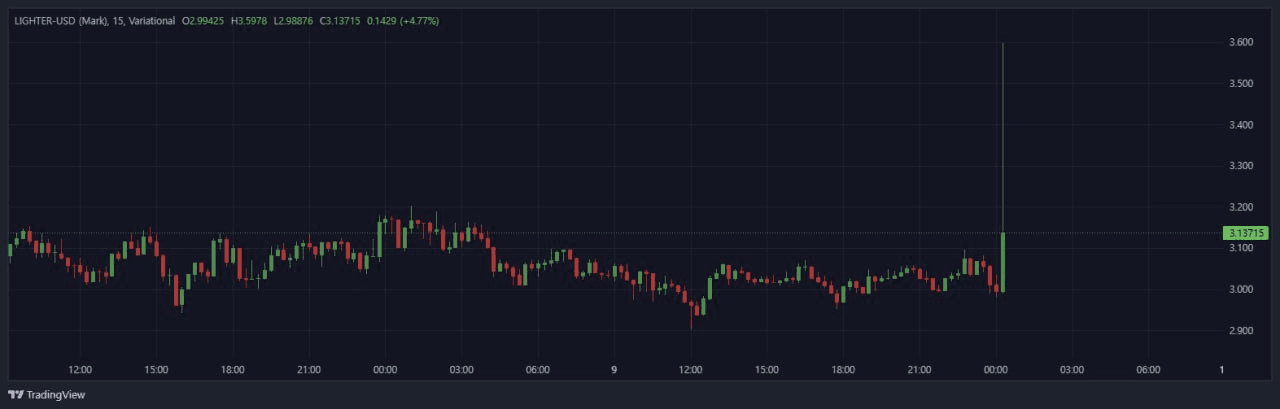Click the date label 9 on time axis
The height and width of the screenshot is (409, 1280).
614,370
